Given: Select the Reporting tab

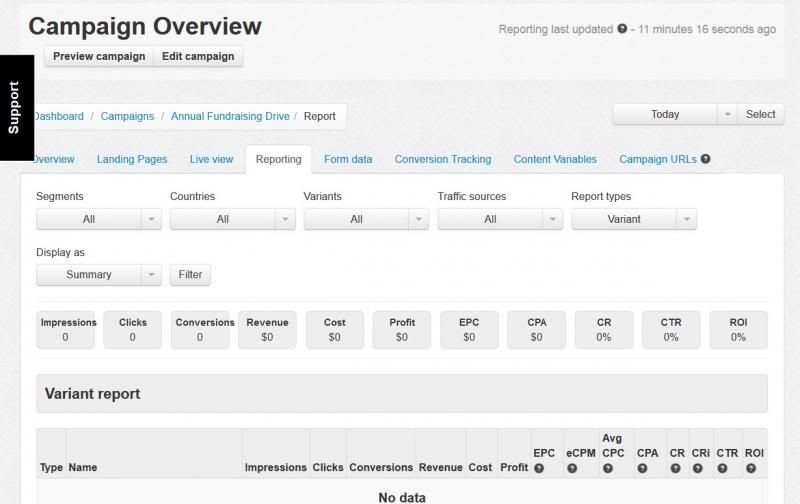Looking at the screenshot, I should 279,159.
